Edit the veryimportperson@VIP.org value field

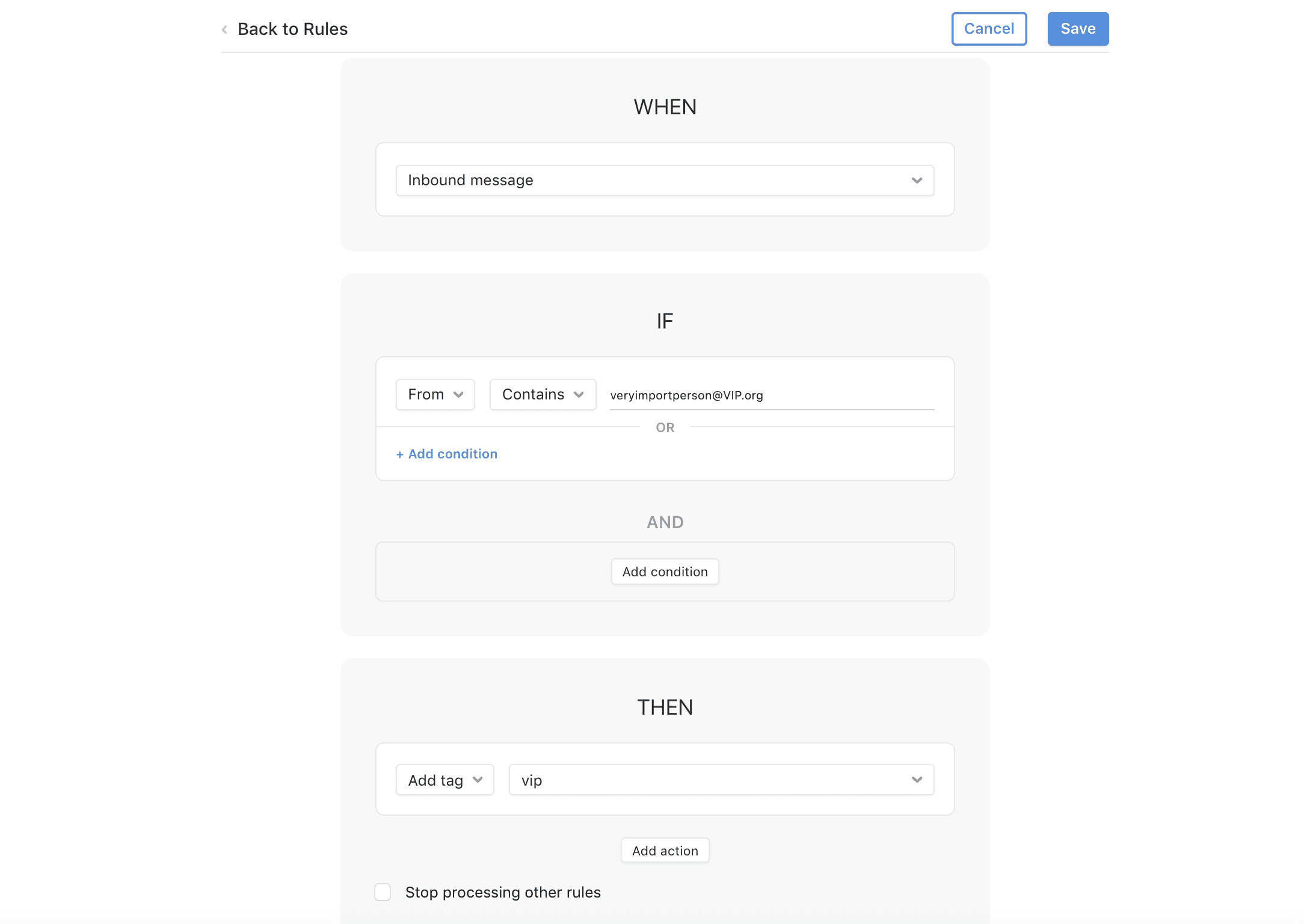click(772, 395)
